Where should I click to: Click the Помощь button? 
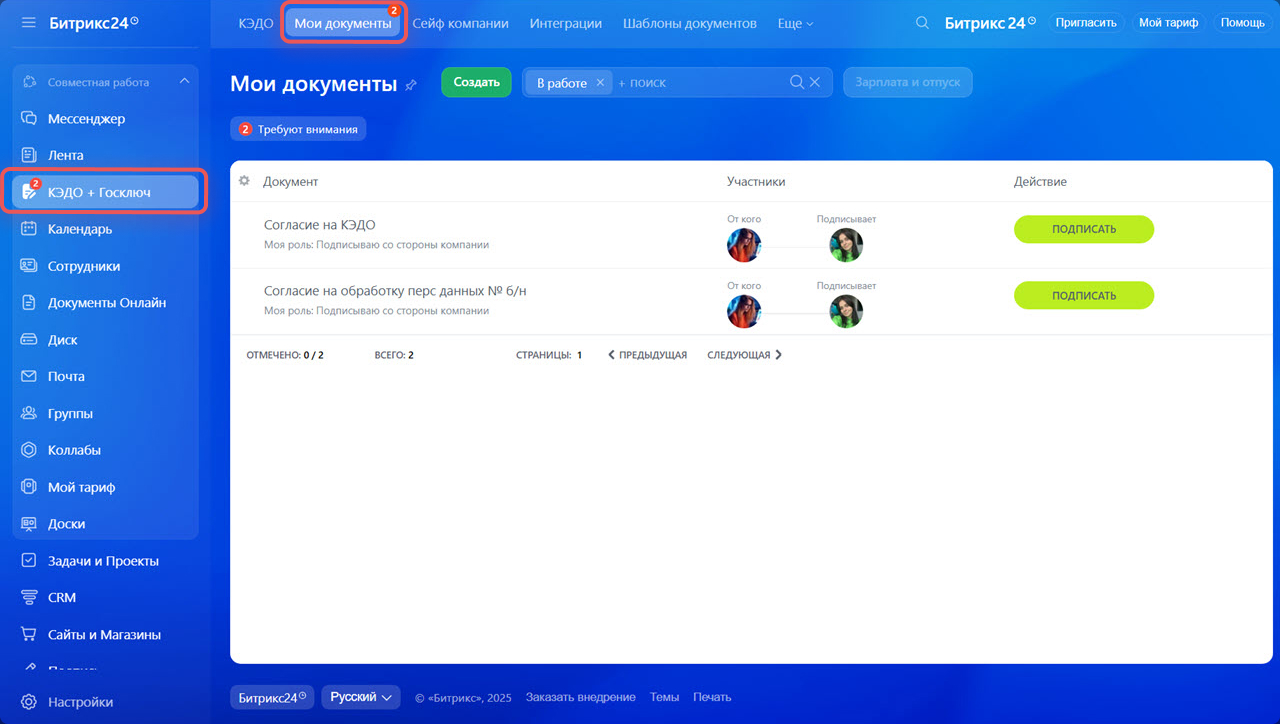point(1242,22)
